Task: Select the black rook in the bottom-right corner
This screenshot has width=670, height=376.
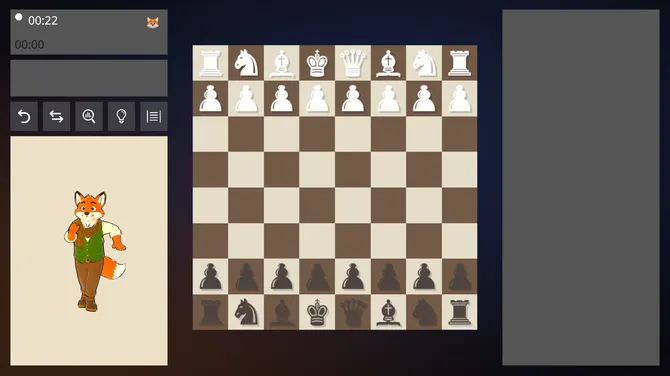Action: [x=459, y=312]
